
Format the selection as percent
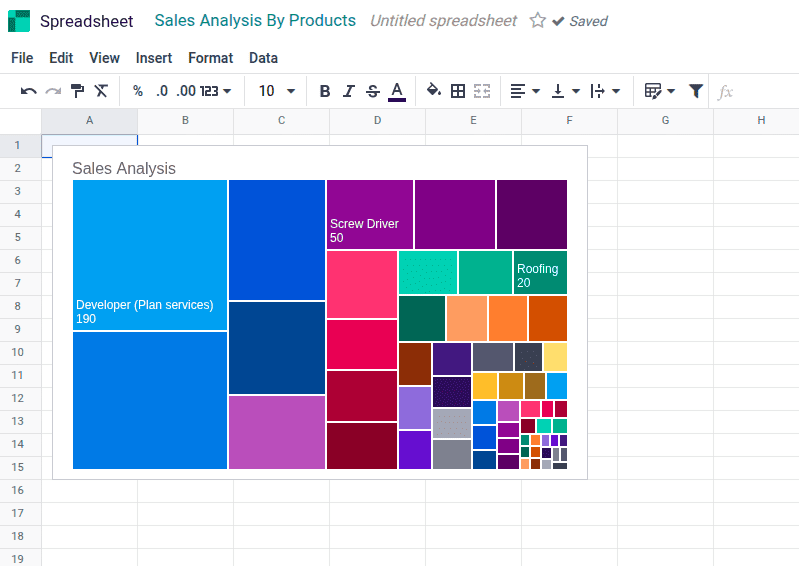(x=137, y=91)
